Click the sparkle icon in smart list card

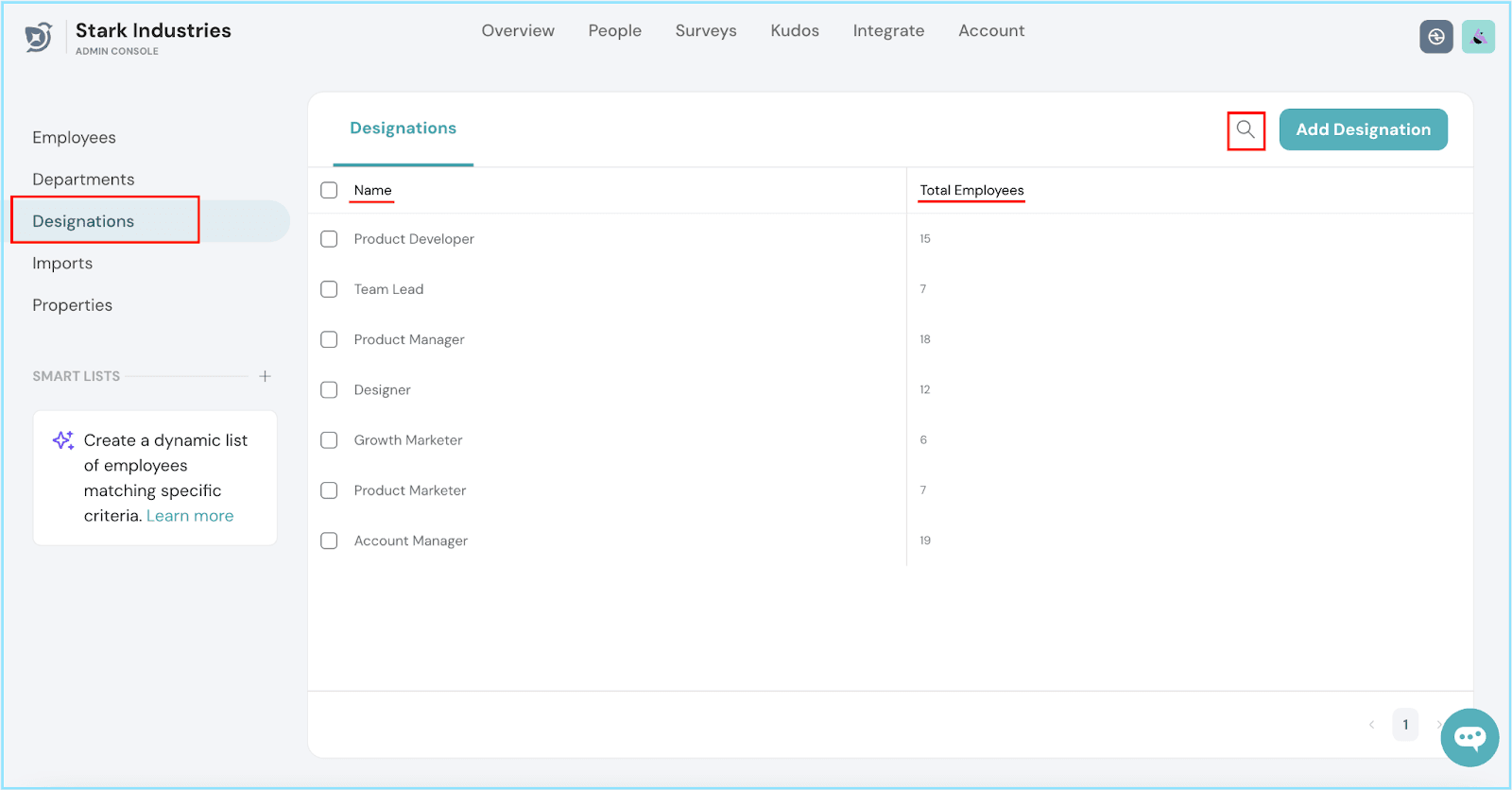coord(63,440)
